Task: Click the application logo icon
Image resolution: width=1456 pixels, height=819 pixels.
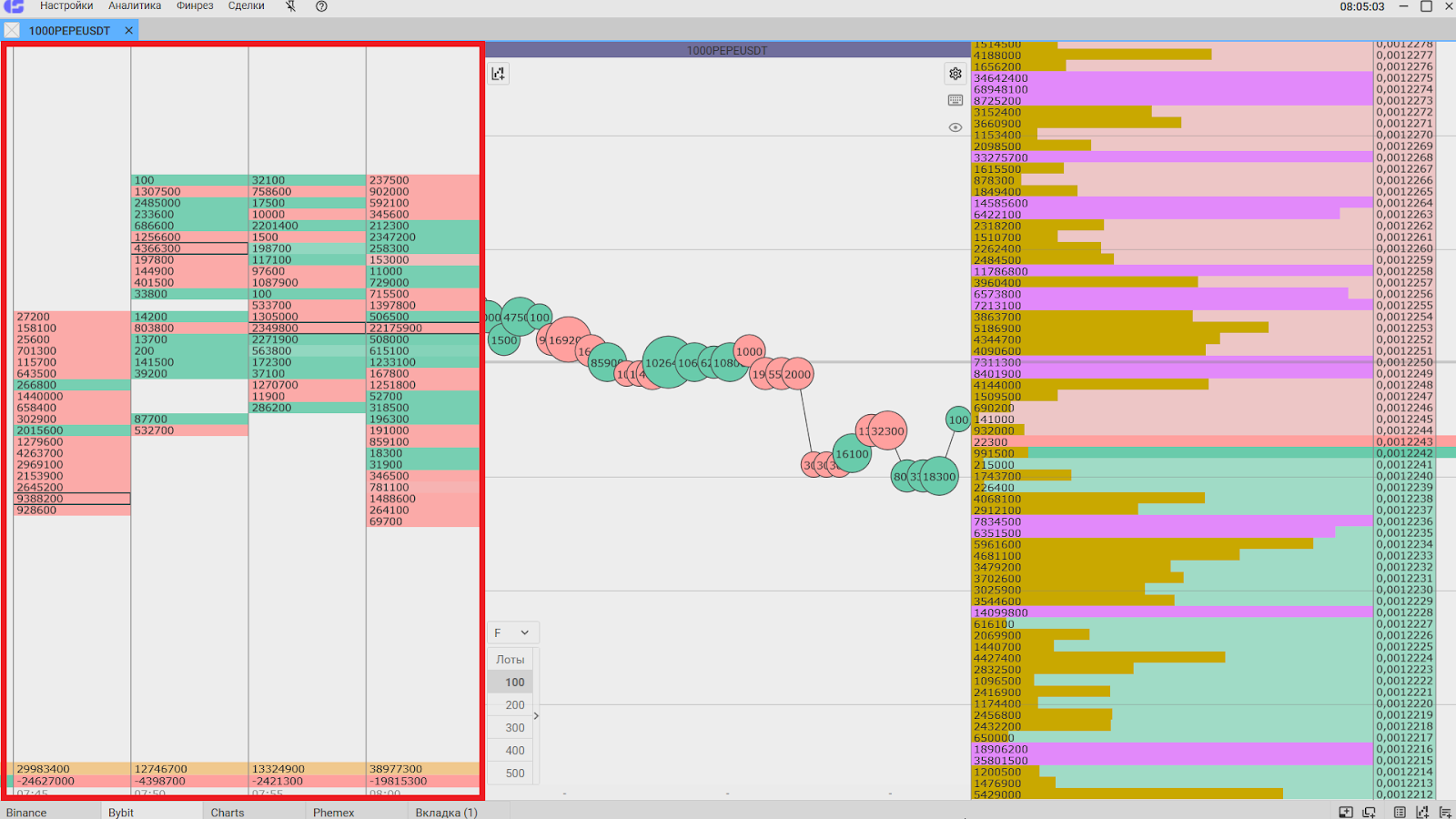Action: 14,6
